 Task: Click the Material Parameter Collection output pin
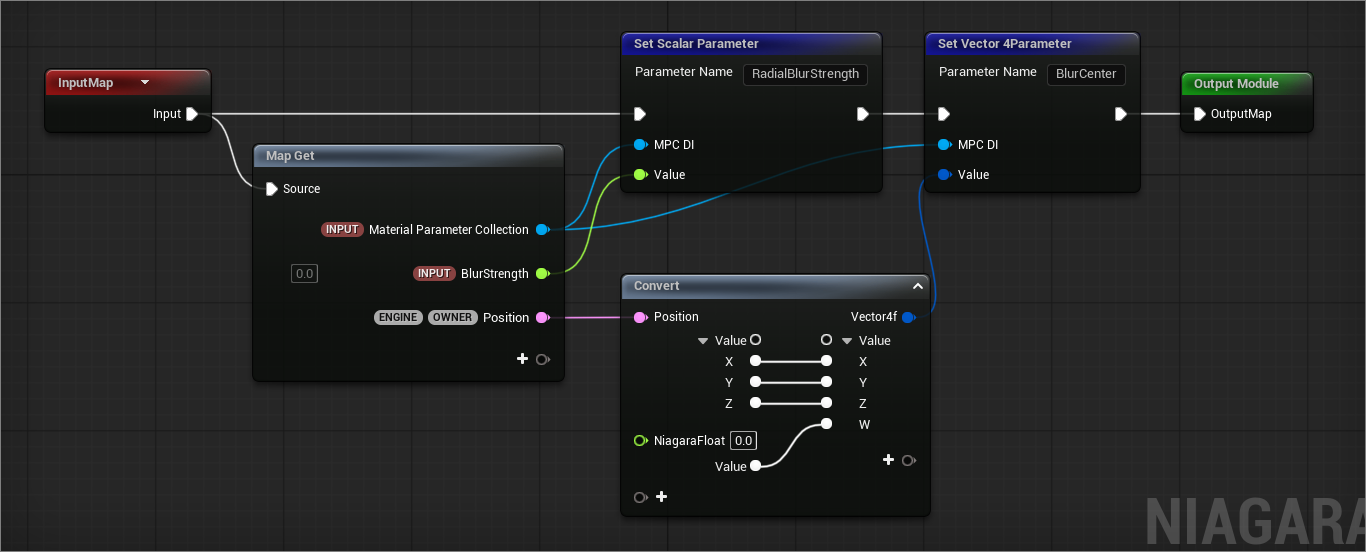[x=541, y=230]
